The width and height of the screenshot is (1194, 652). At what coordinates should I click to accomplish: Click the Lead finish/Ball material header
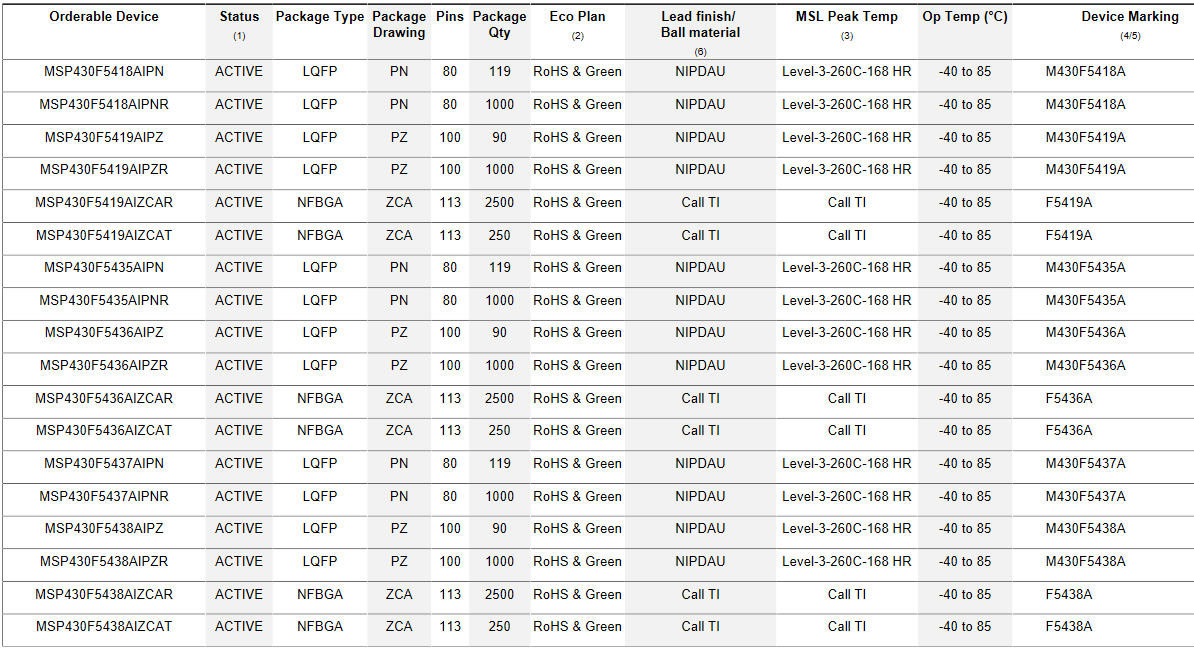coord(700,24)
